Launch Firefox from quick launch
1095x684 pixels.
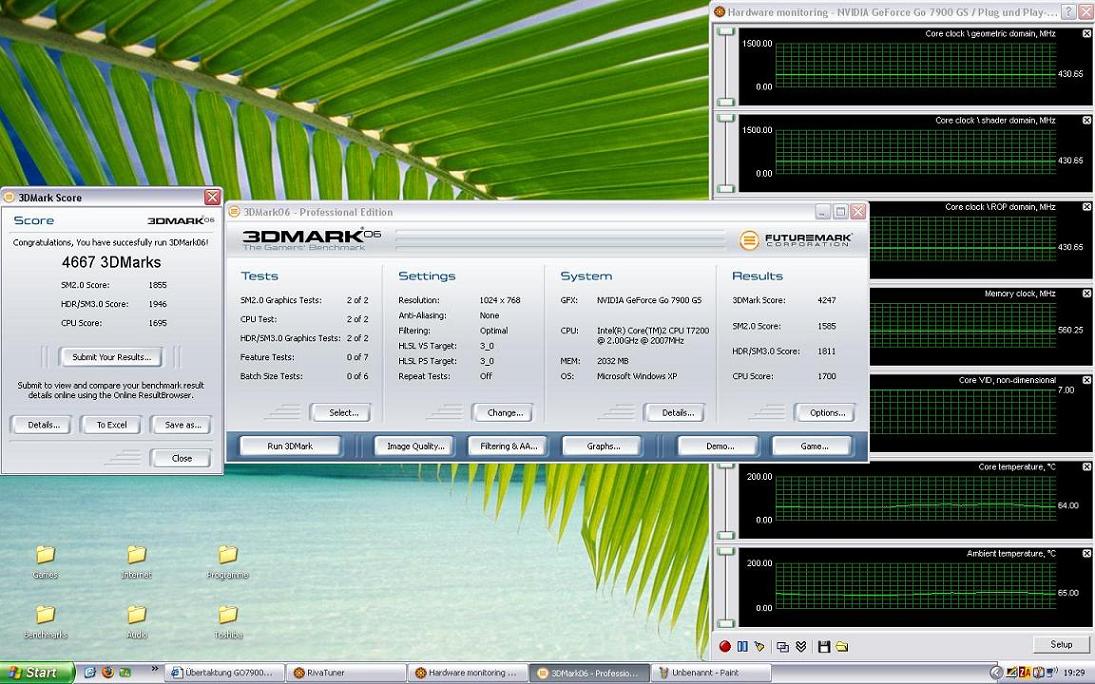(x=107, y=673)
